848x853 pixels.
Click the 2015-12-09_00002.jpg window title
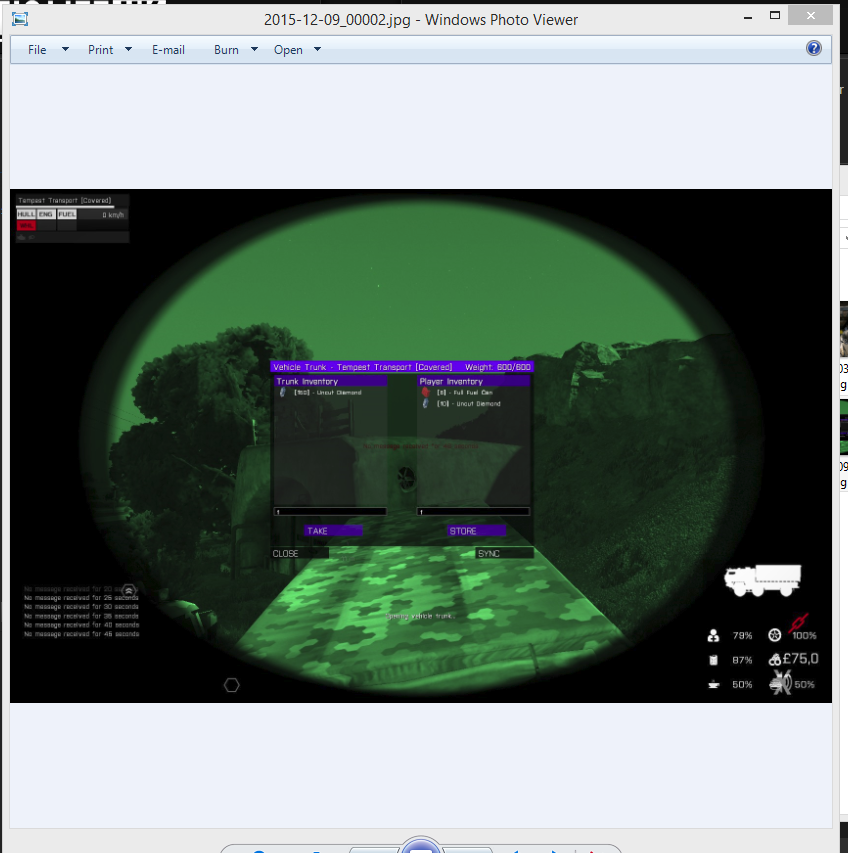(x=420, y=20)
